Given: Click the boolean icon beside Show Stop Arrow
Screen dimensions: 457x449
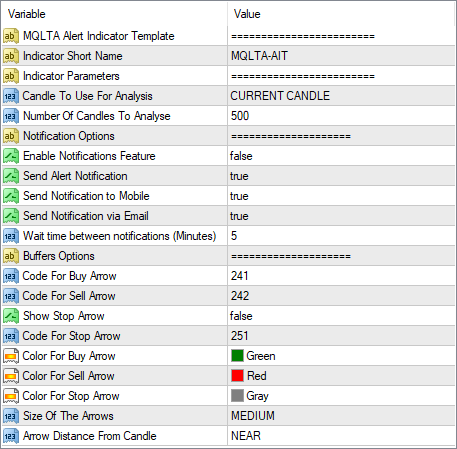Looking at the screenshot, I should (11, 316).
